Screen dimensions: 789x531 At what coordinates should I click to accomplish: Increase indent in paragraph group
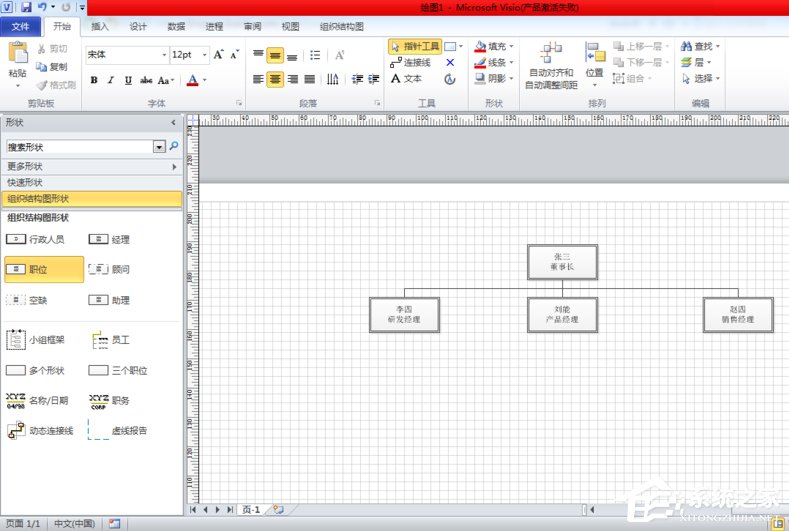[374, 79]
